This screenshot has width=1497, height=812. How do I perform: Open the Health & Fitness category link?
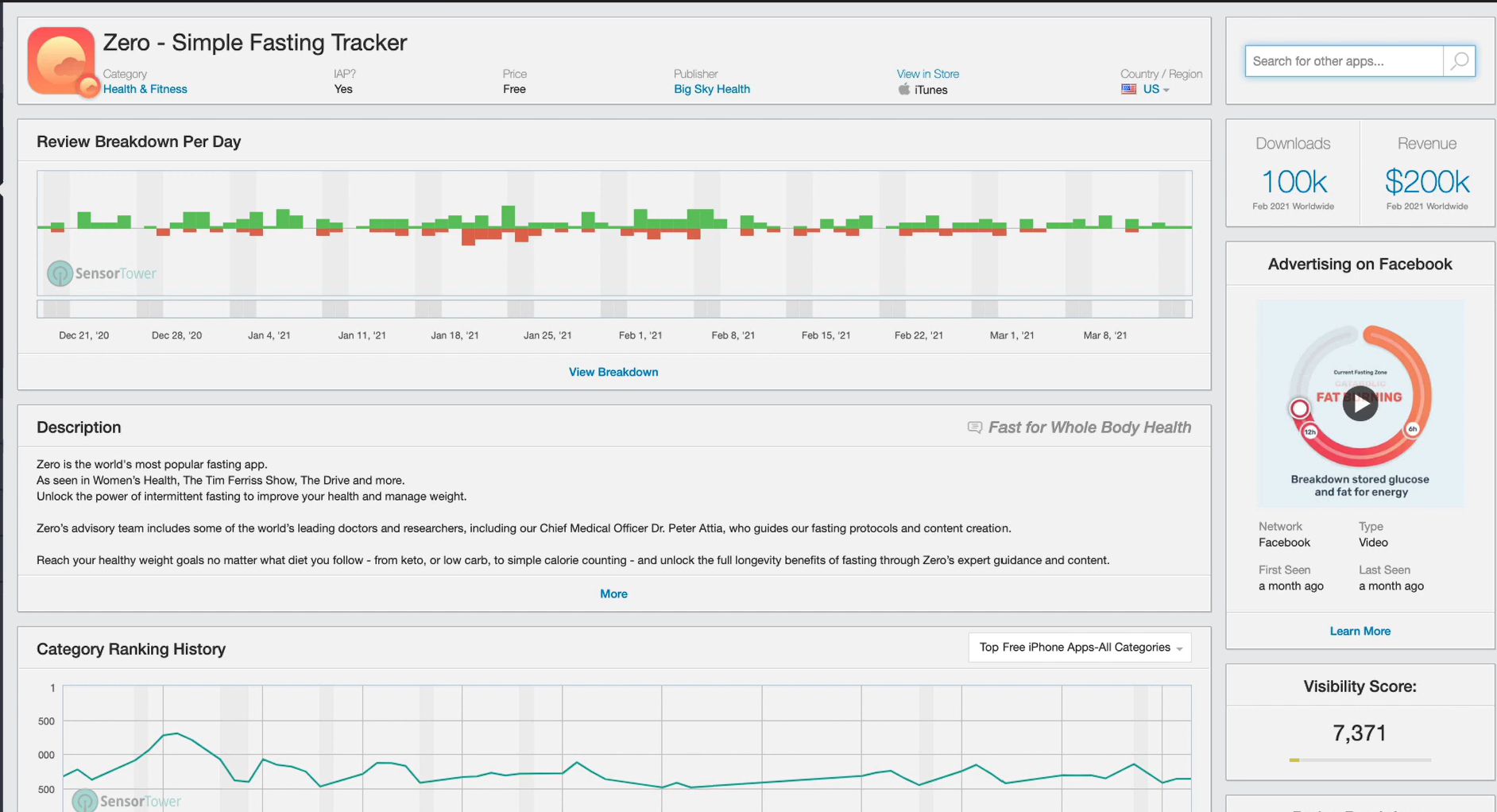[145, 89]
